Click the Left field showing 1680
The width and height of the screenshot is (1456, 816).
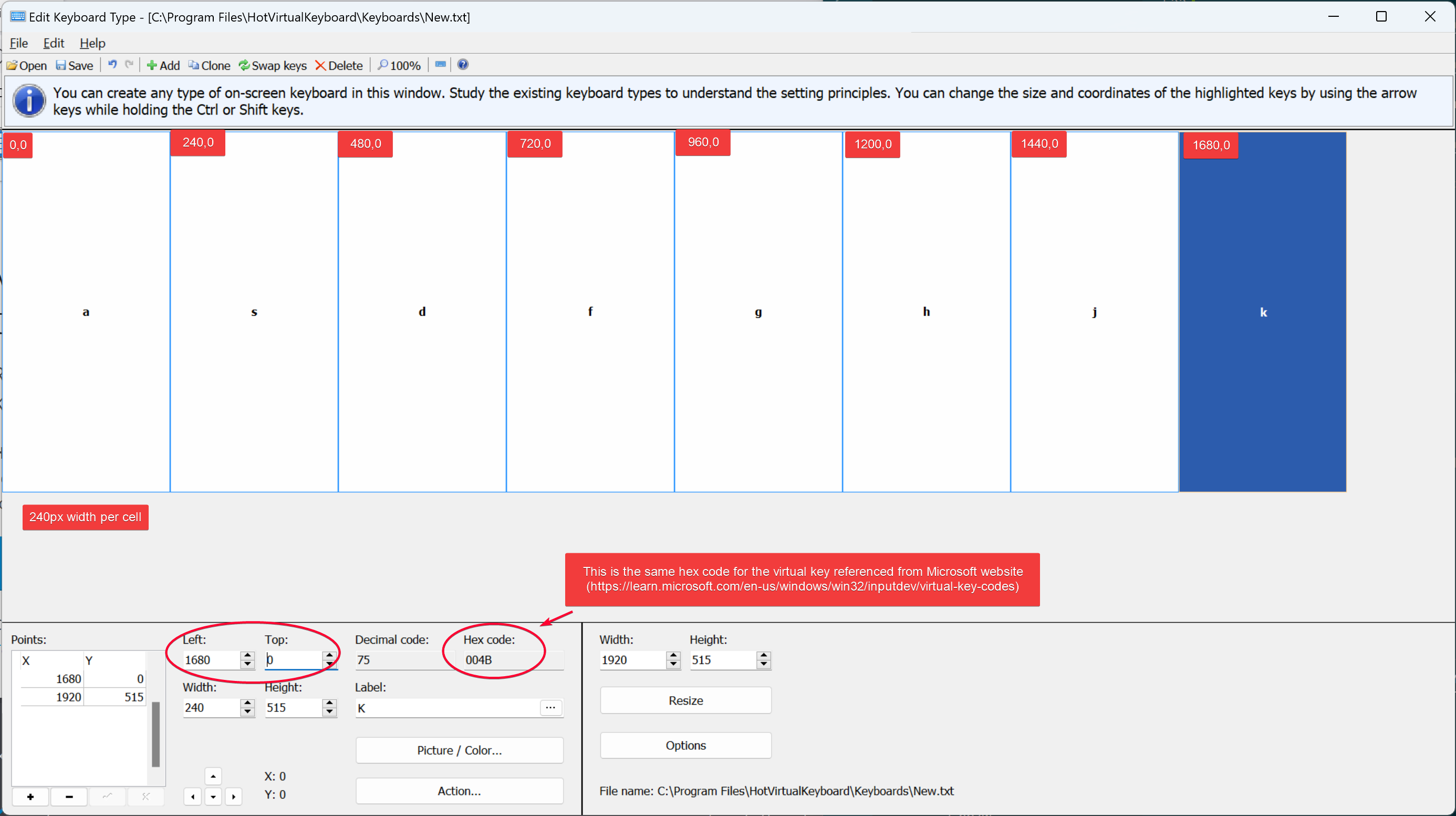pos(211,660)
